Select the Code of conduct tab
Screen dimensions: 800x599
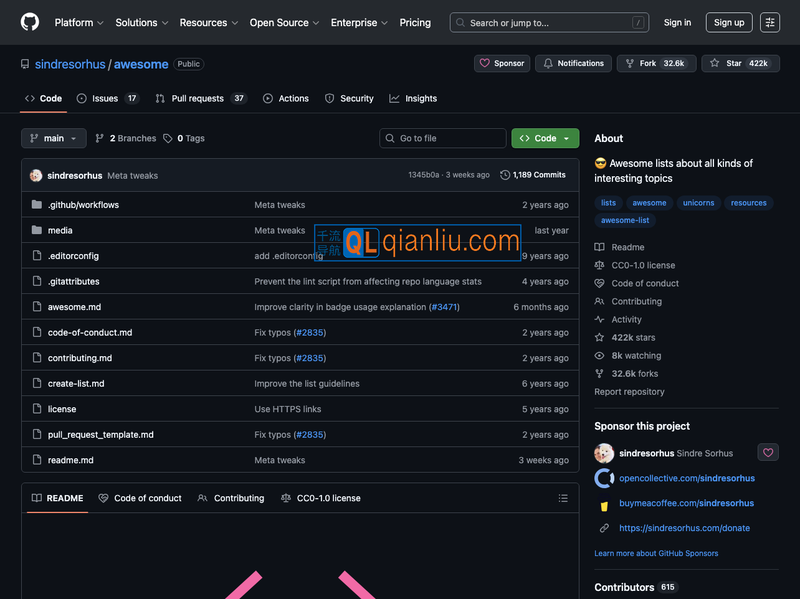click(140, 498)
